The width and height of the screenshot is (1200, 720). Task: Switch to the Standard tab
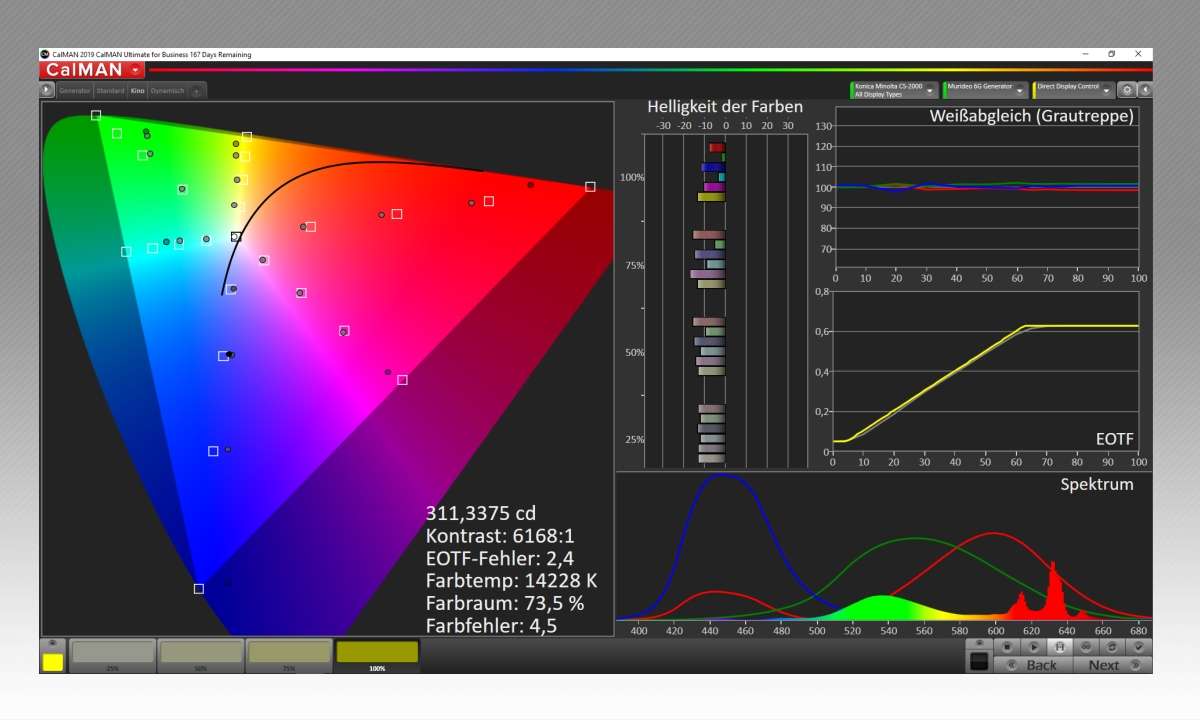(x=110, y=91)
